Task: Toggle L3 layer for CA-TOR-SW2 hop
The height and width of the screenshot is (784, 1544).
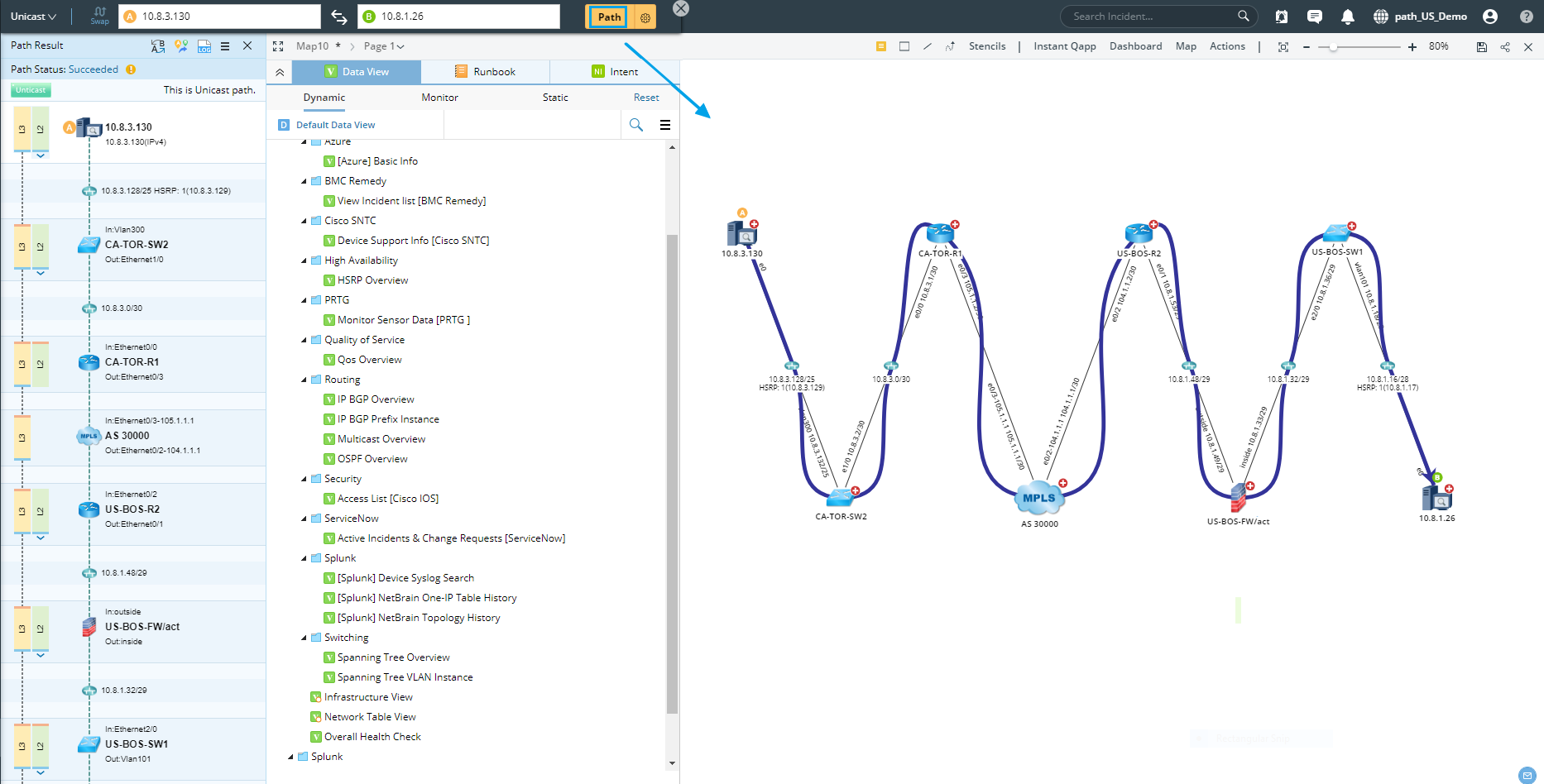Action: point(22,246)
